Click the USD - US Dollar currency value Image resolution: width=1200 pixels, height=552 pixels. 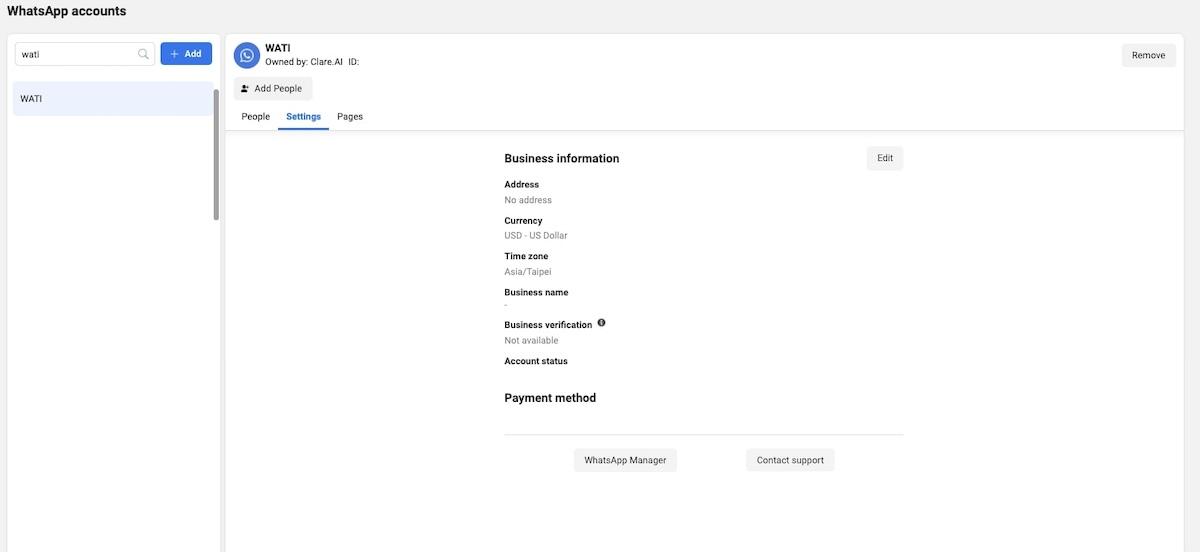[536, 236]
